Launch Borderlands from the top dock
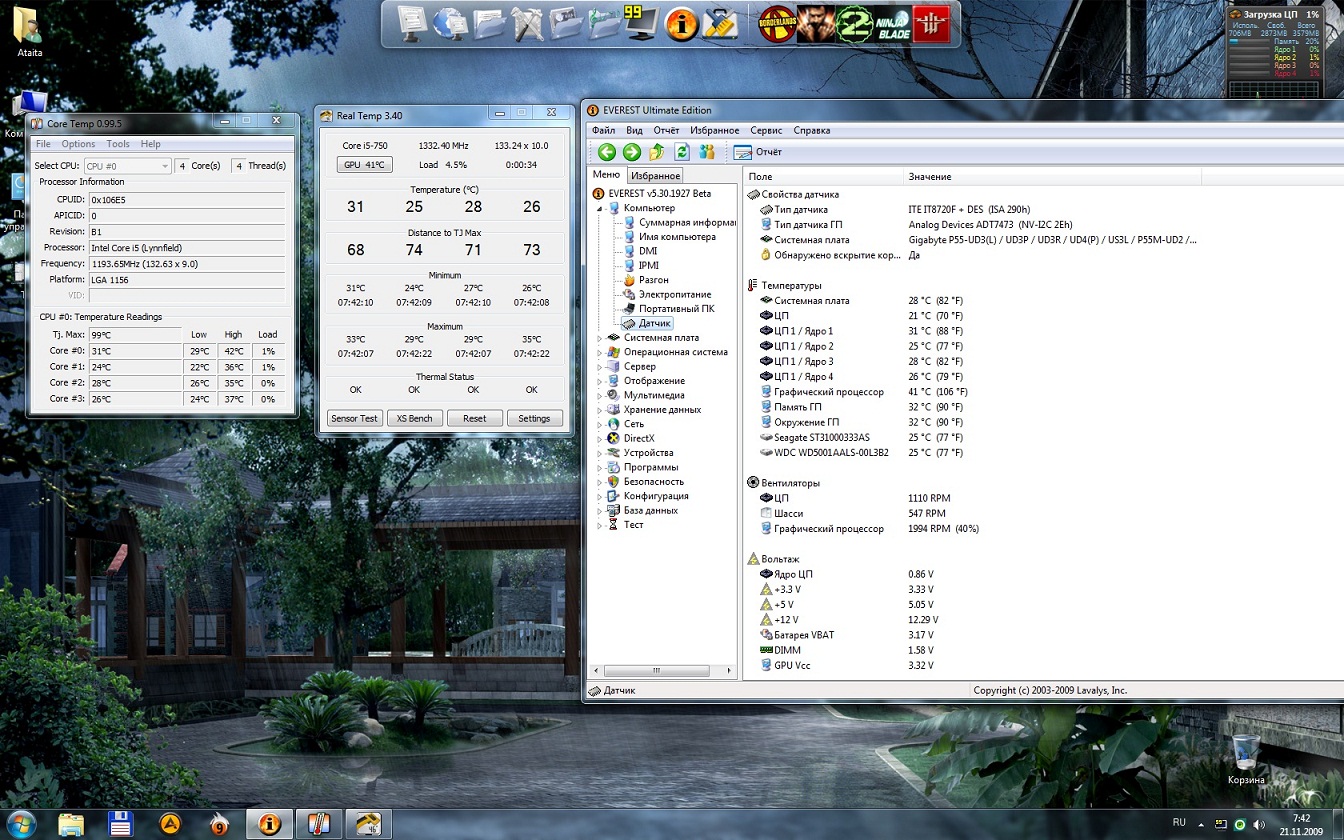Image resolution: width=1344 pixels, height=840 pixels. [777, 24]
